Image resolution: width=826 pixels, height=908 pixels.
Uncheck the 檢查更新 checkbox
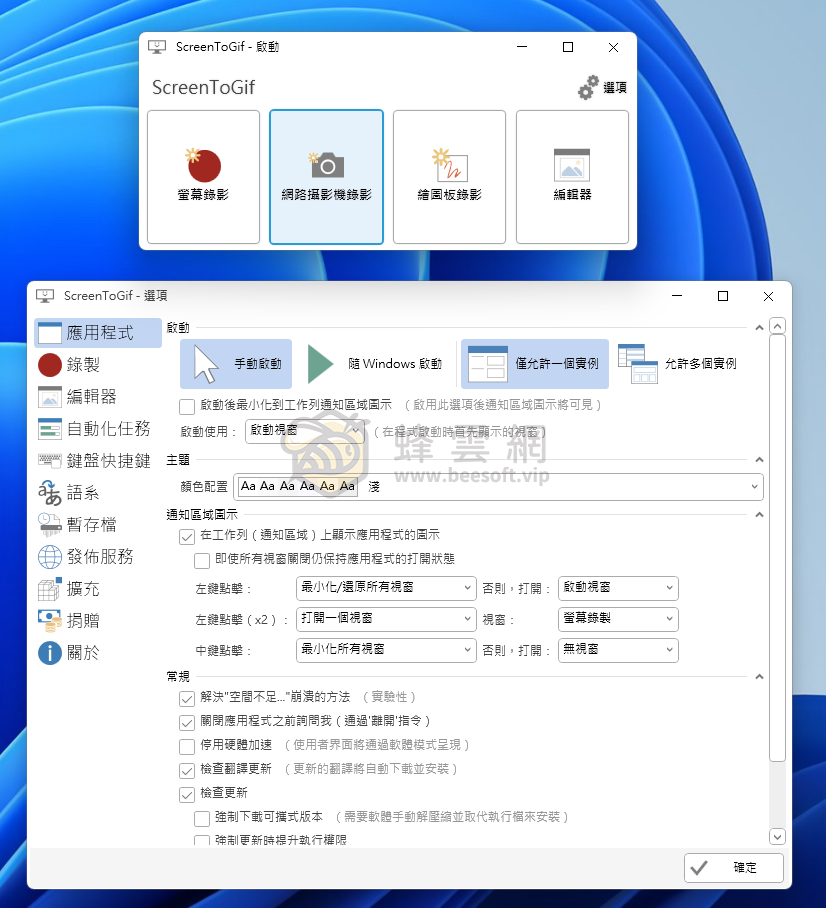click(x=187, y=794)
